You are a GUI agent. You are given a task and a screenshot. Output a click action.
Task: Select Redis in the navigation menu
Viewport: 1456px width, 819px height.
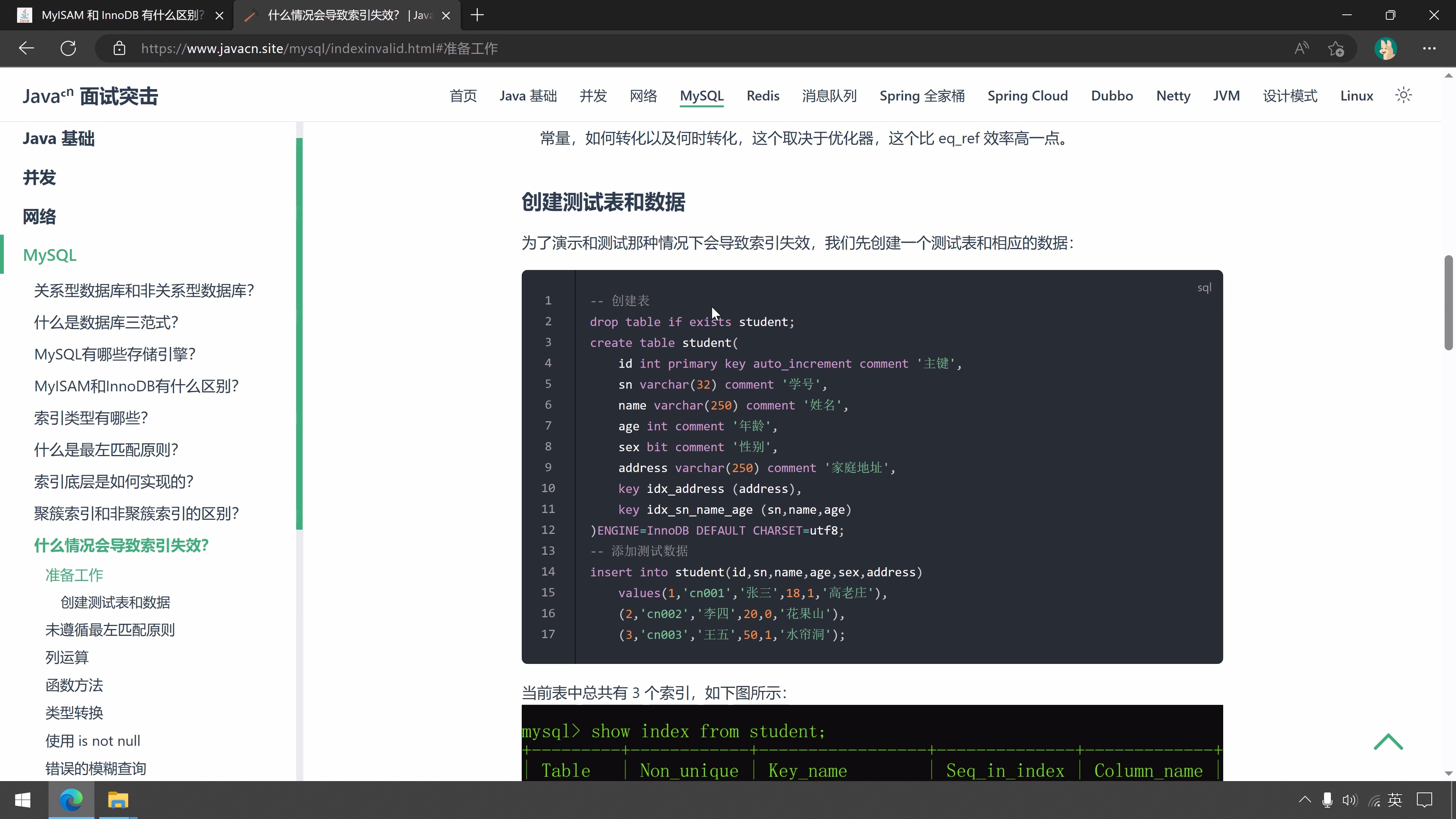point(762,96)
